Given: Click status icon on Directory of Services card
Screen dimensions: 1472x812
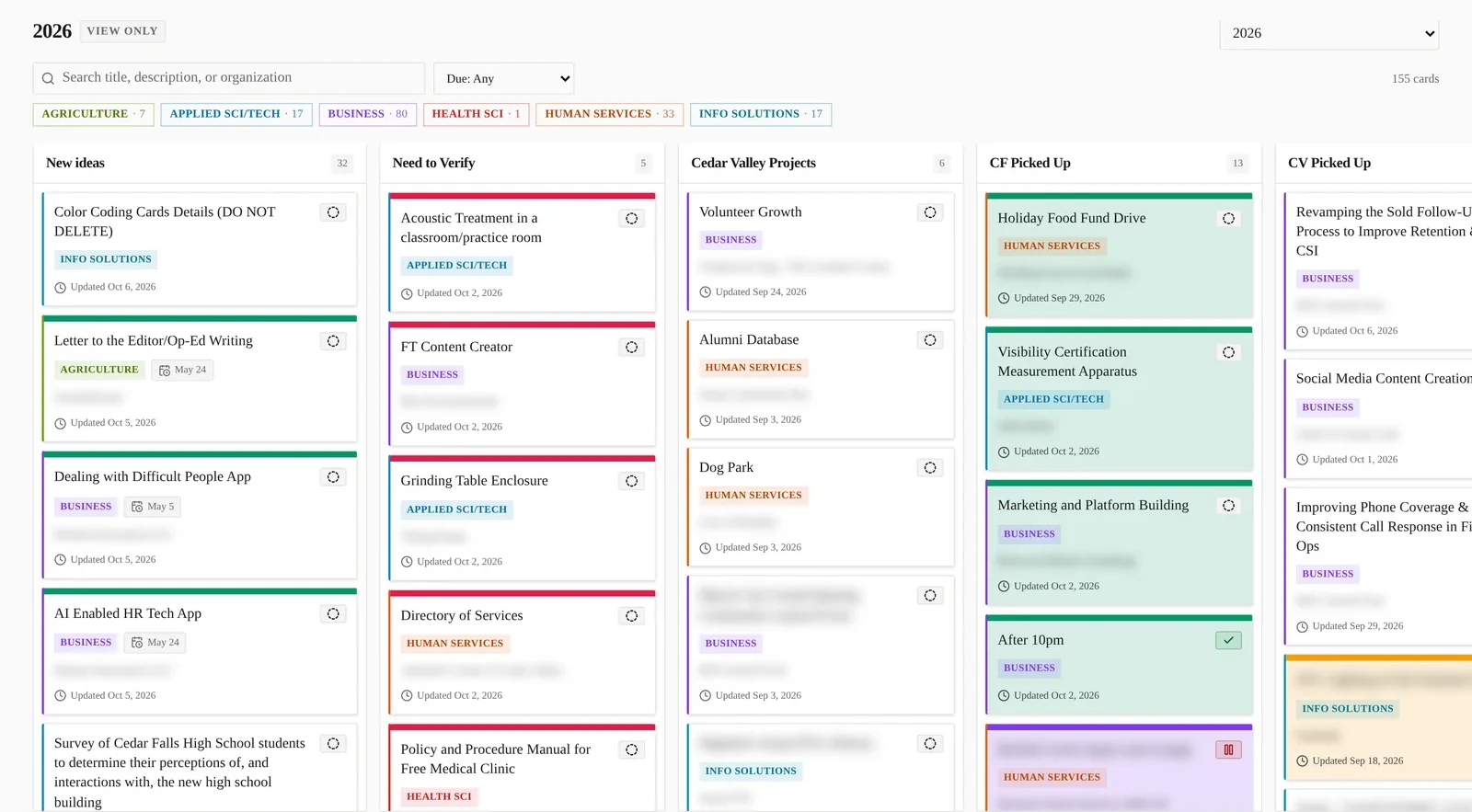Looking at the screenshot, I should tap(631, 616).
